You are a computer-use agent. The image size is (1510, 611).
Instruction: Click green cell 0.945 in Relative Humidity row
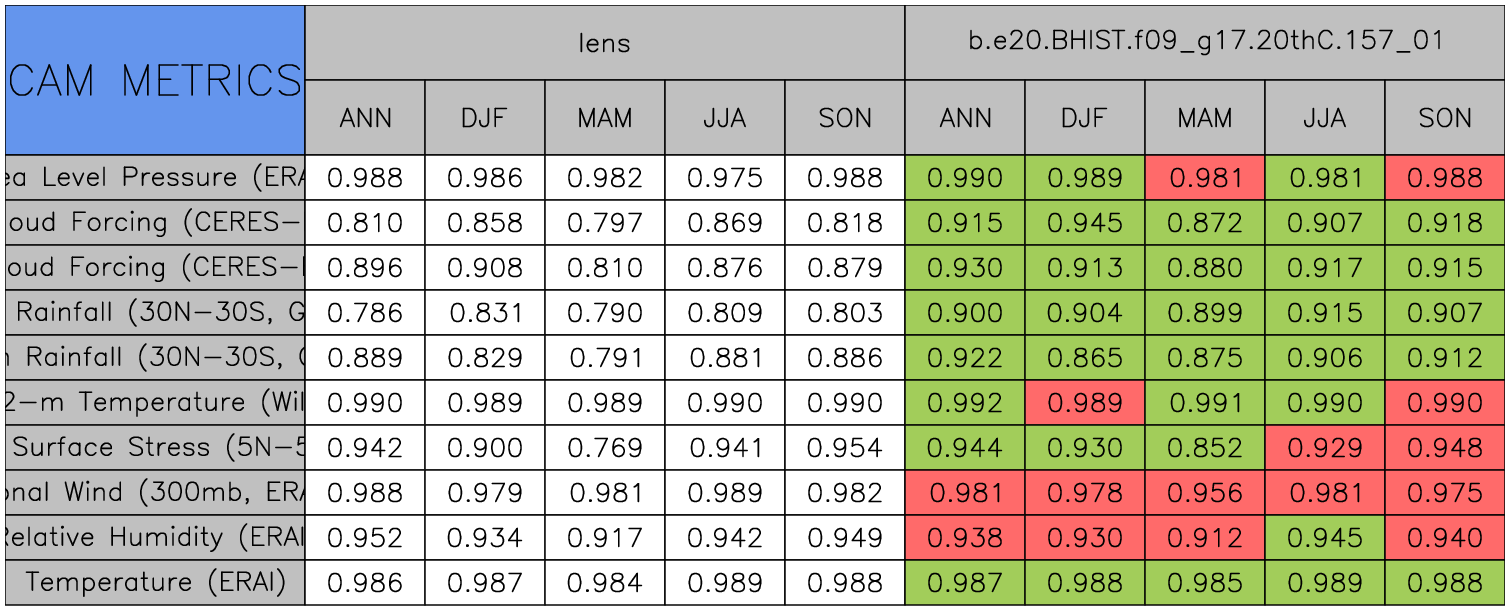point(1325,538)
